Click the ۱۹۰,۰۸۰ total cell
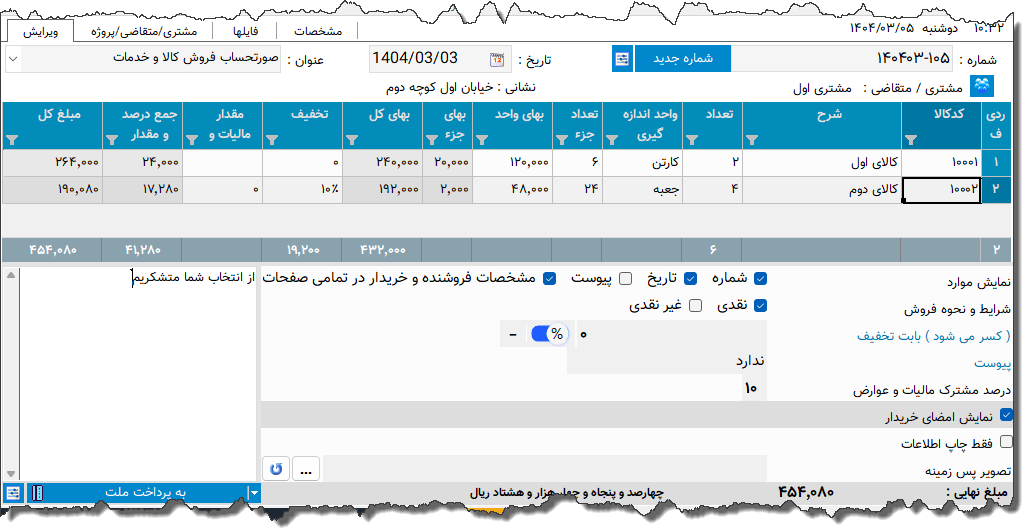The image size is (1022, 529). coord(52,190)
